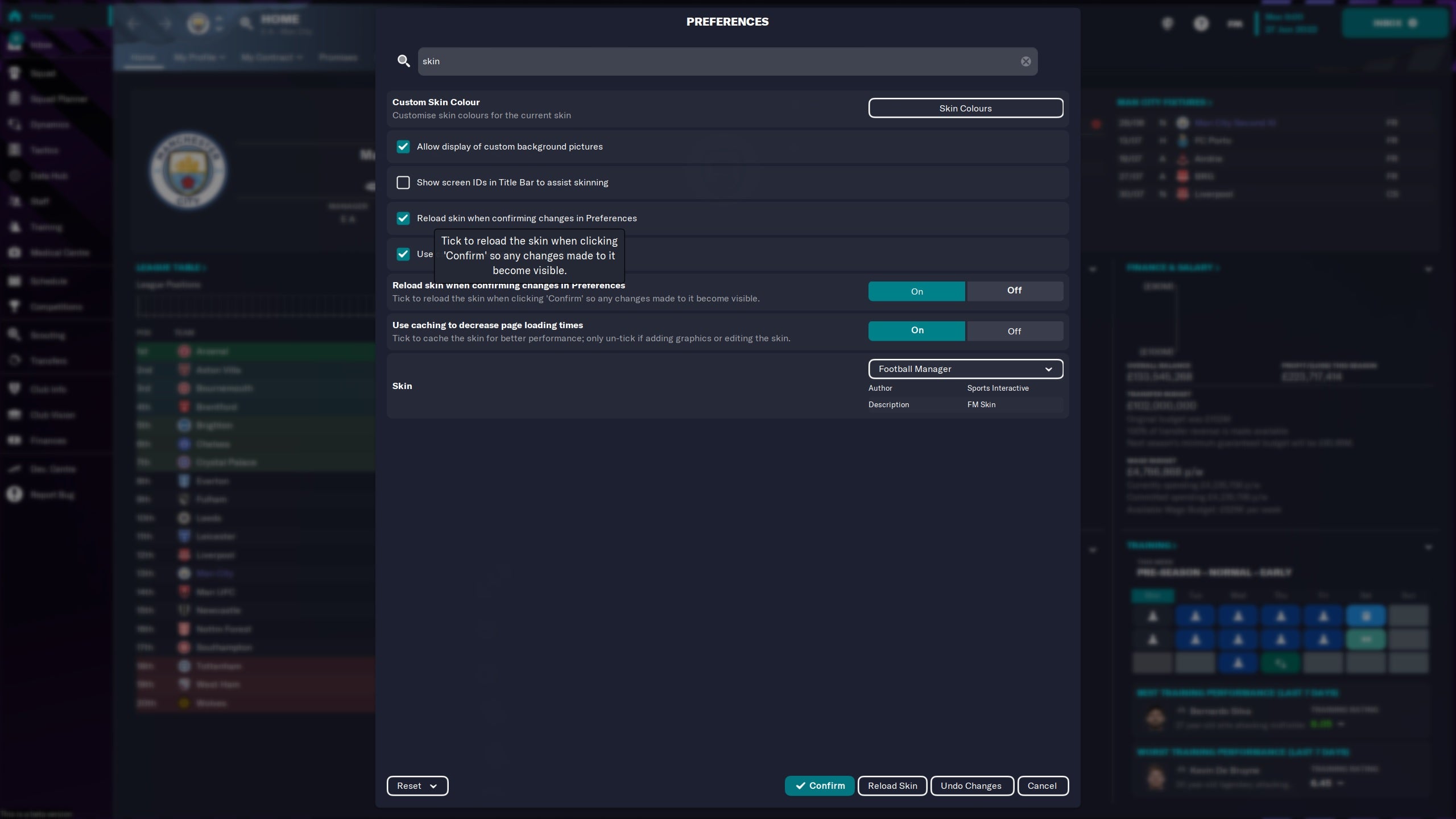Viewport: 1456px width, 819px height.
Task: Open the Skin Colours customizer
Action: (965, 108)
